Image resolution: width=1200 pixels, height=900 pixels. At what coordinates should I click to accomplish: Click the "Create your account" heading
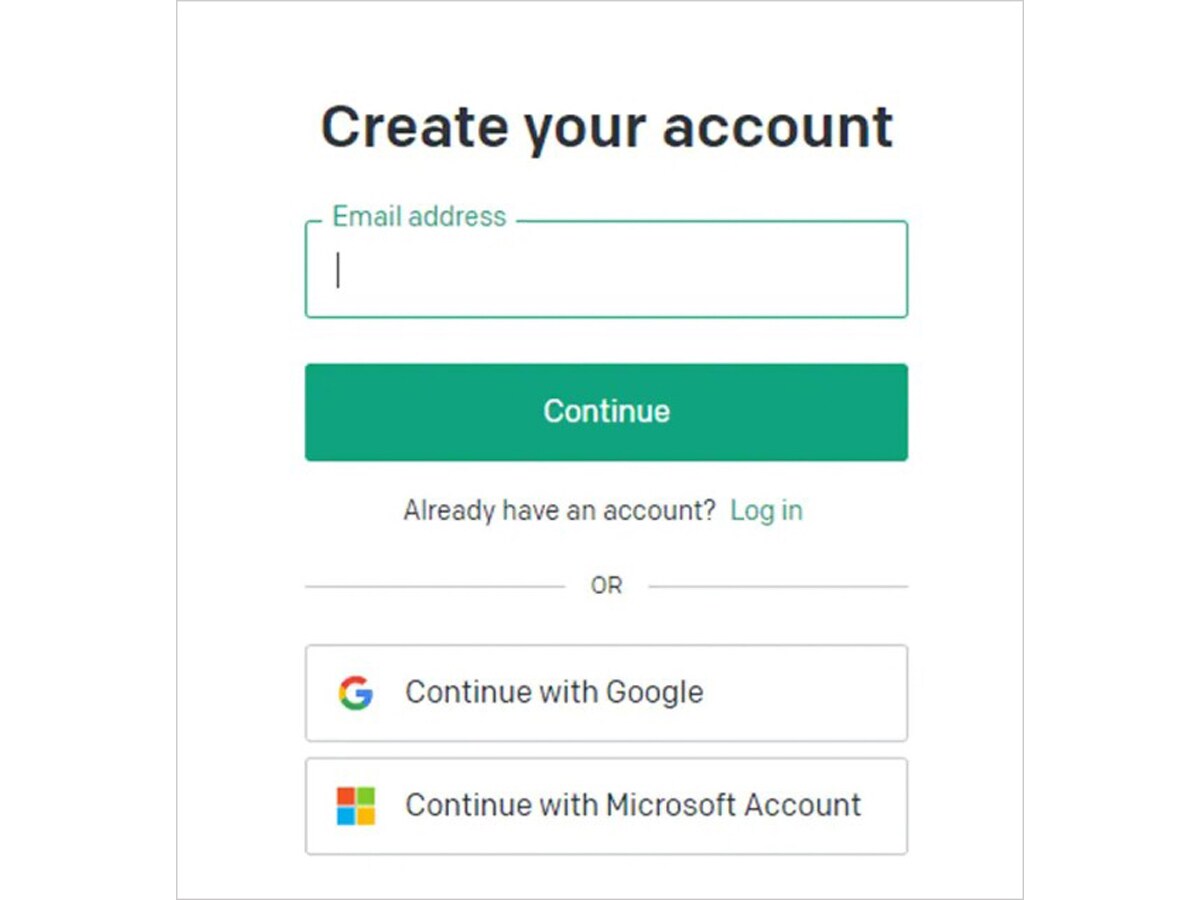tap(606, 127)
